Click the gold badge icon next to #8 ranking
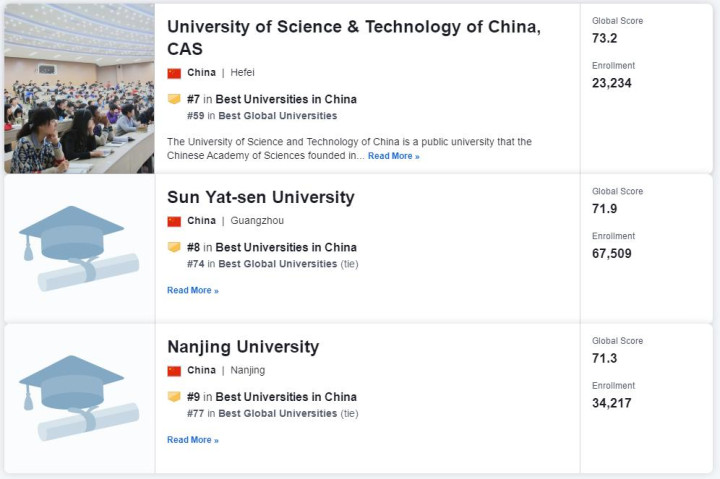The height and width of the screenshot is (479, 720). [x=174, y=247]
